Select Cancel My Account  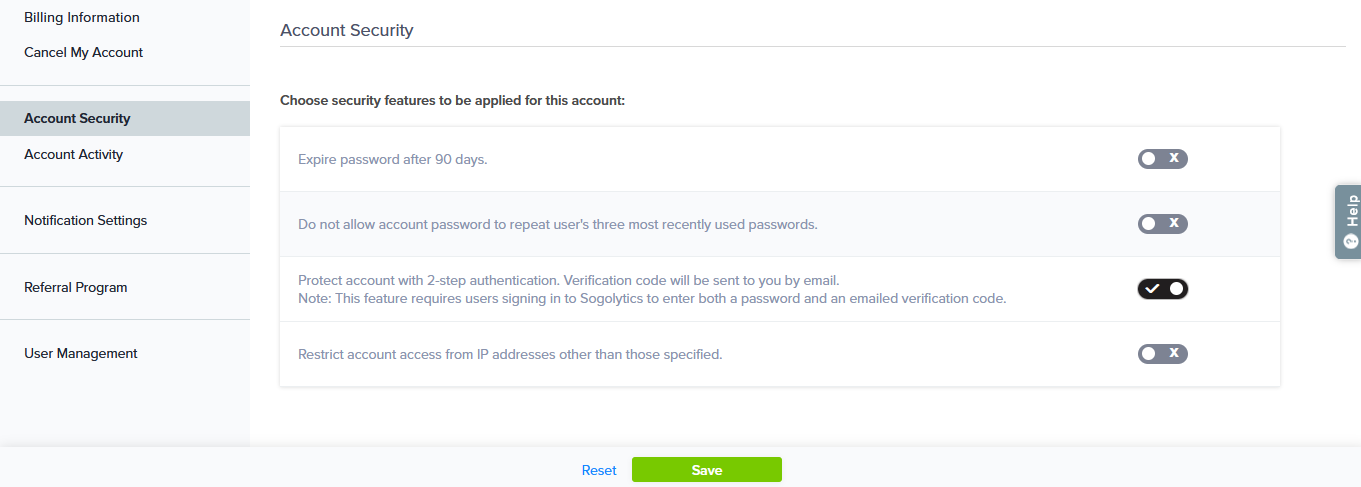(x=84, y=52)
